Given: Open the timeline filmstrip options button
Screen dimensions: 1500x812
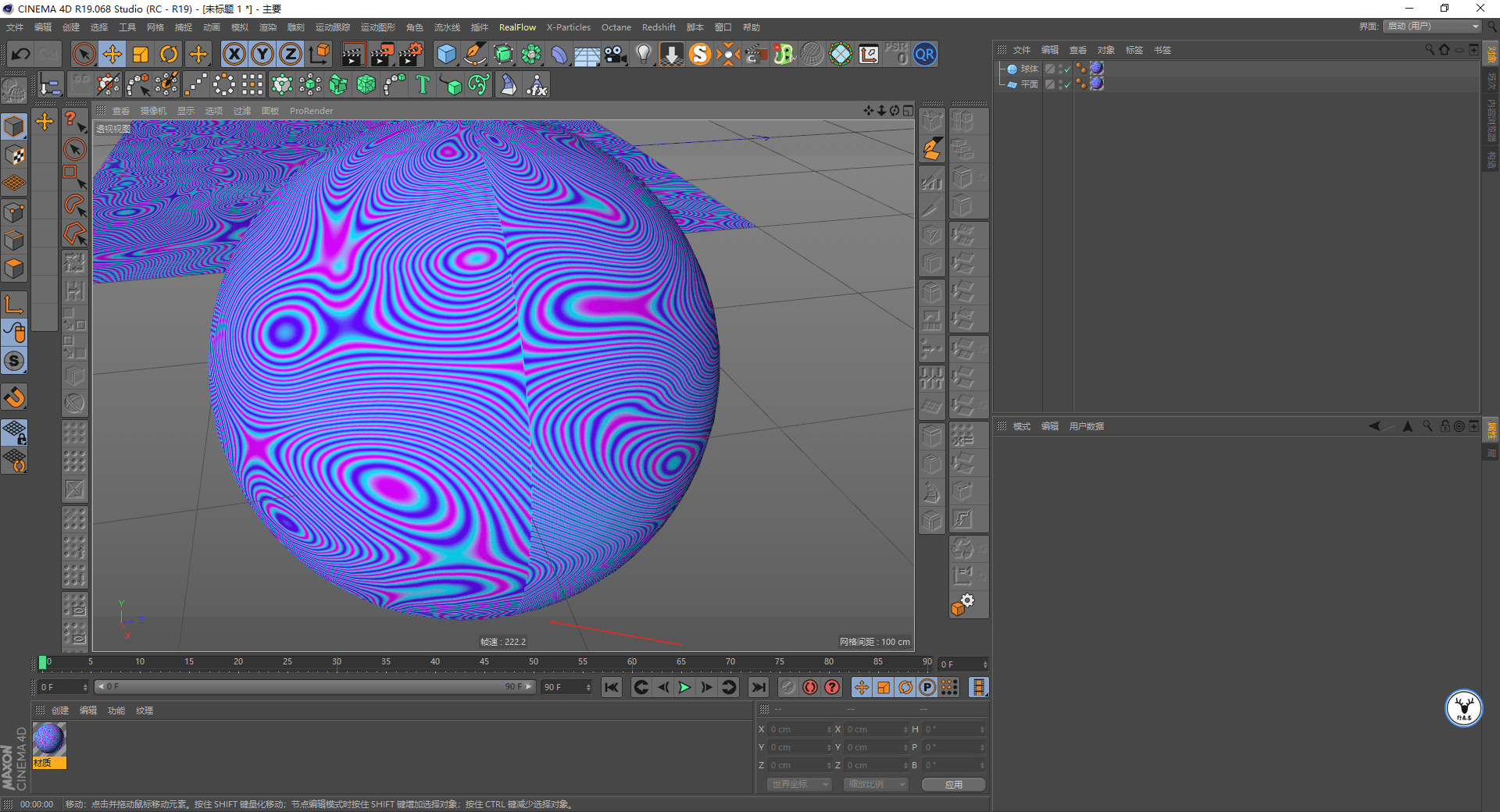Looking at the screenshot, I should (x=978, y=687).
